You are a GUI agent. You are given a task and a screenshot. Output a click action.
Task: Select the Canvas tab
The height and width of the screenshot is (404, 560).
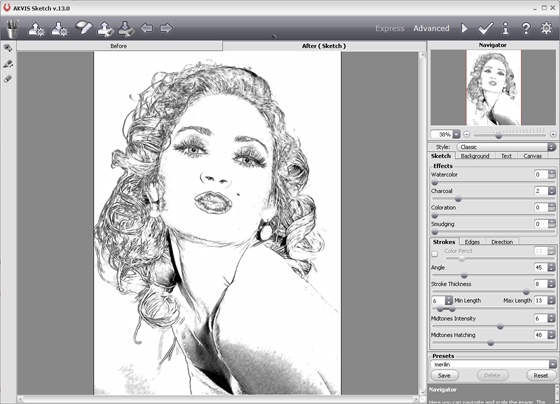pyautogui.click(x=532, y=156)
